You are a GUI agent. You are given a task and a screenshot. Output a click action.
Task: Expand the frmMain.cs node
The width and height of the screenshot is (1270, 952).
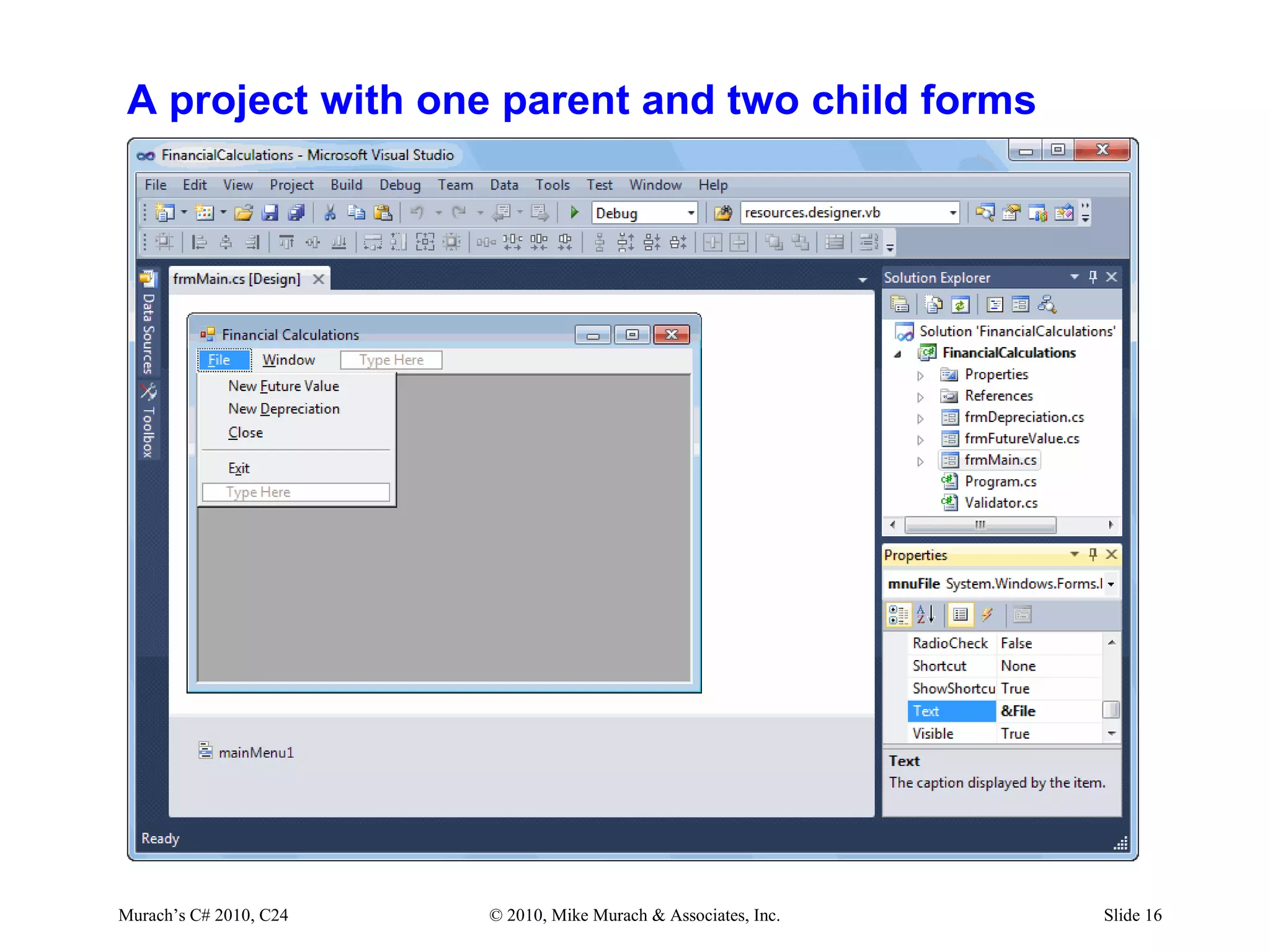(x=920, y=461)
